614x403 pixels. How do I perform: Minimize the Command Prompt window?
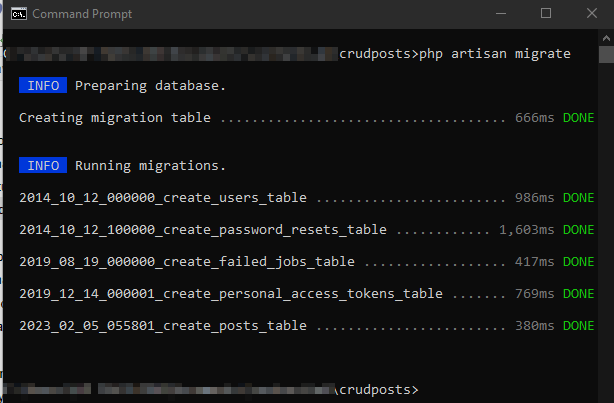[x=501, y=14]
